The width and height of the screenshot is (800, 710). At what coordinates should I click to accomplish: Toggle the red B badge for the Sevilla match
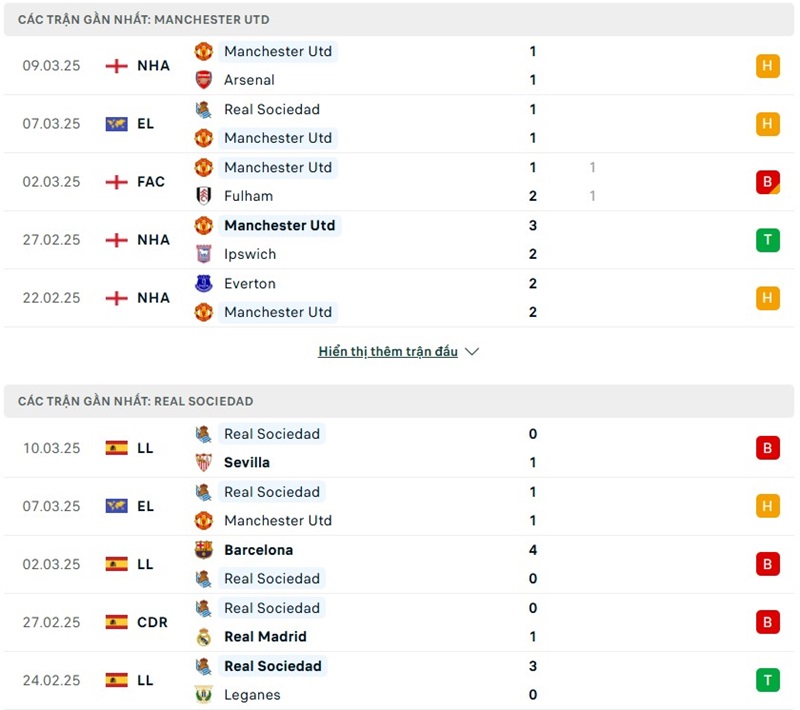pos(768,448)
